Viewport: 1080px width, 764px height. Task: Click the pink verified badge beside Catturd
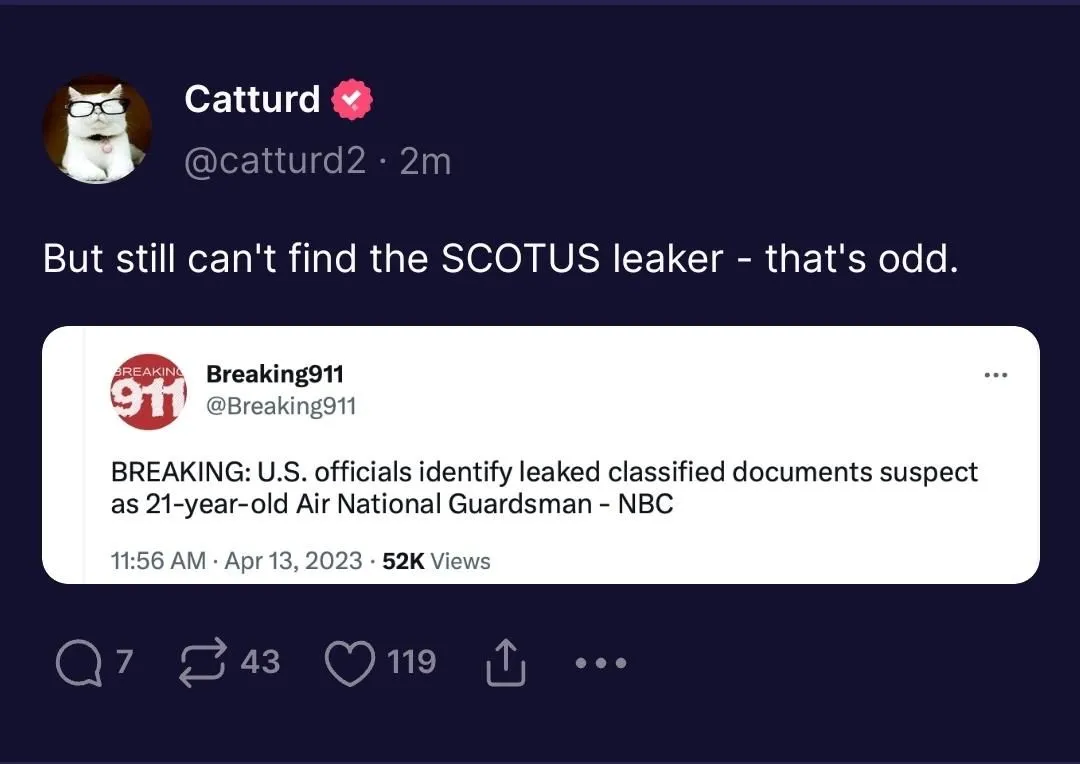coord(351,99)
